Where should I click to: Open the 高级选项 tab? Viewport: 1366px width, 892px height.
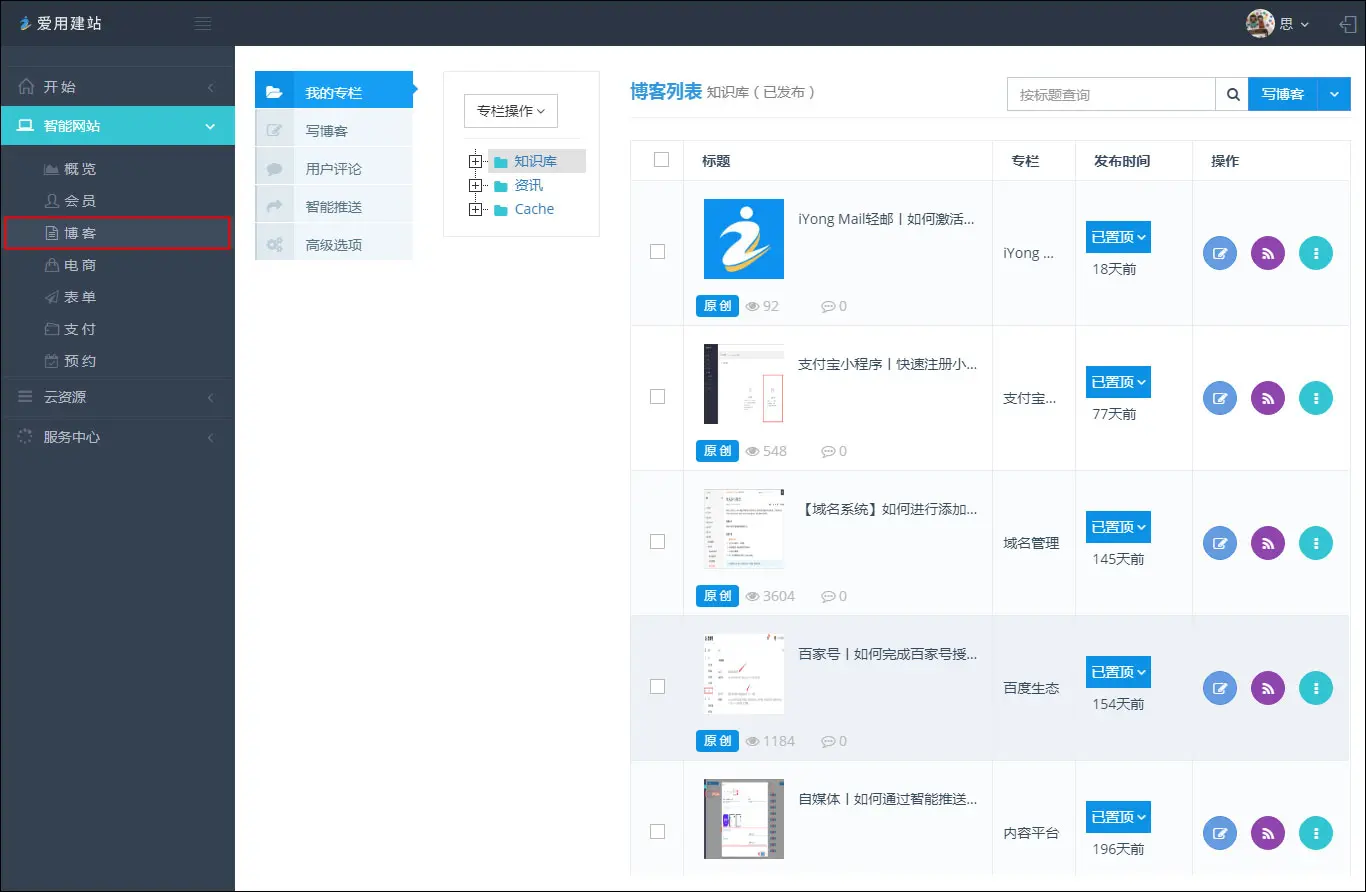tap(333, 245)
